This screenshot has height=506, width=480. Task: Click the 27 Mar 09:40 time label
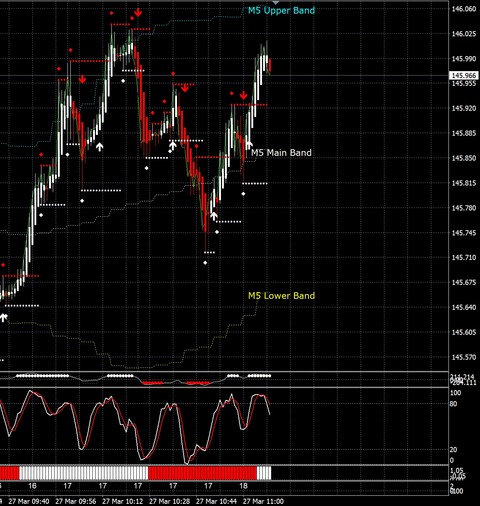point(29,501)
